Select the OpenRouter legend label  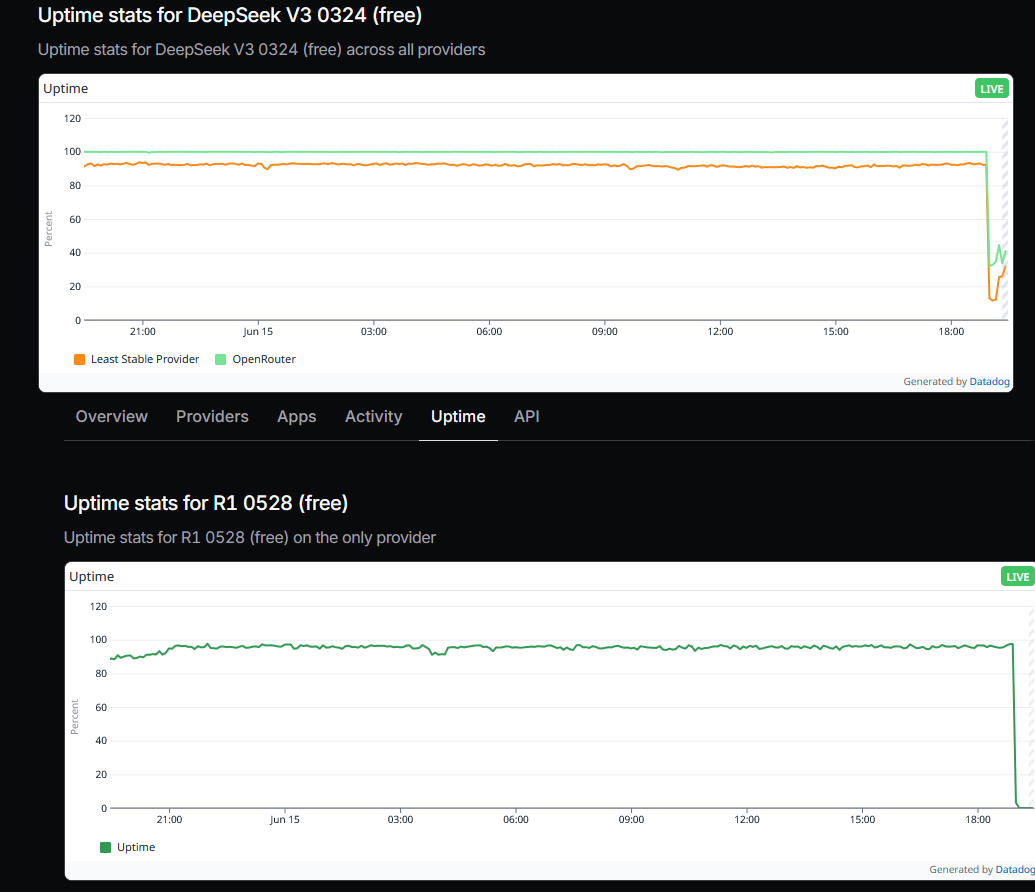[264, 359]
